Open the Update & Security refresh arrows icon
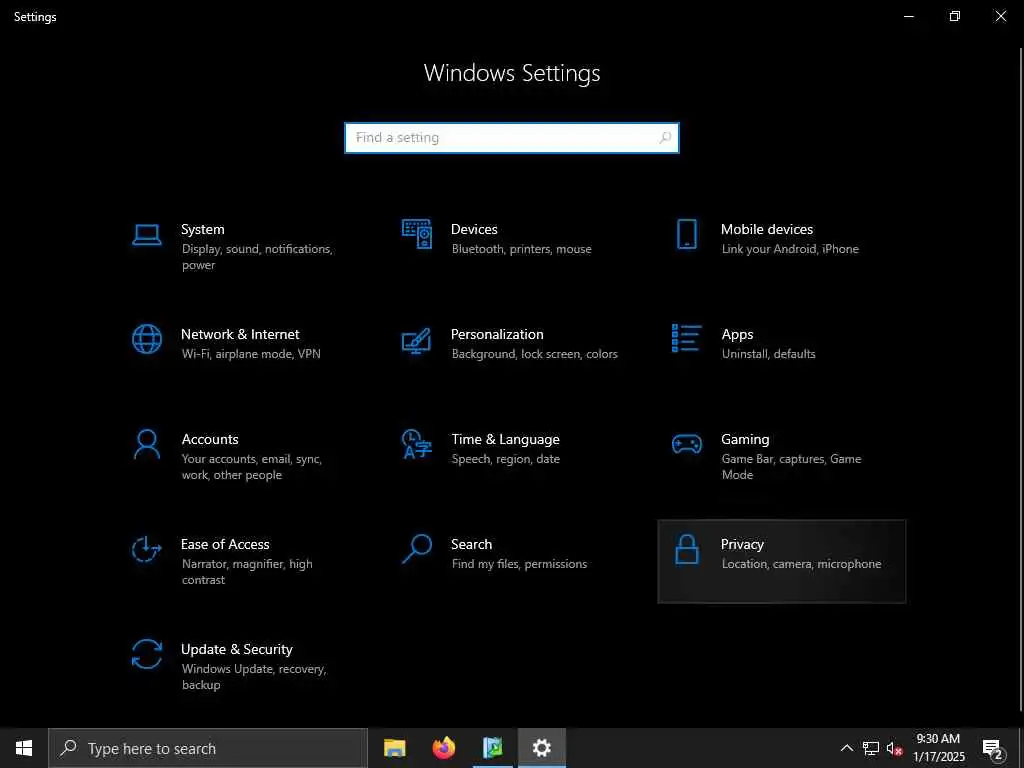The image size is (1024, 768). click(x=146, y=654)
